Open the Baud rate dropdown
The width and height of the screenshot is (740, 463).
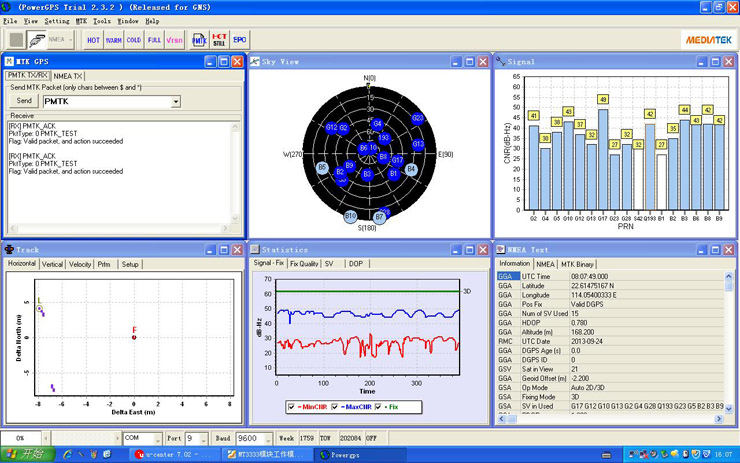(x=268, y=438)
